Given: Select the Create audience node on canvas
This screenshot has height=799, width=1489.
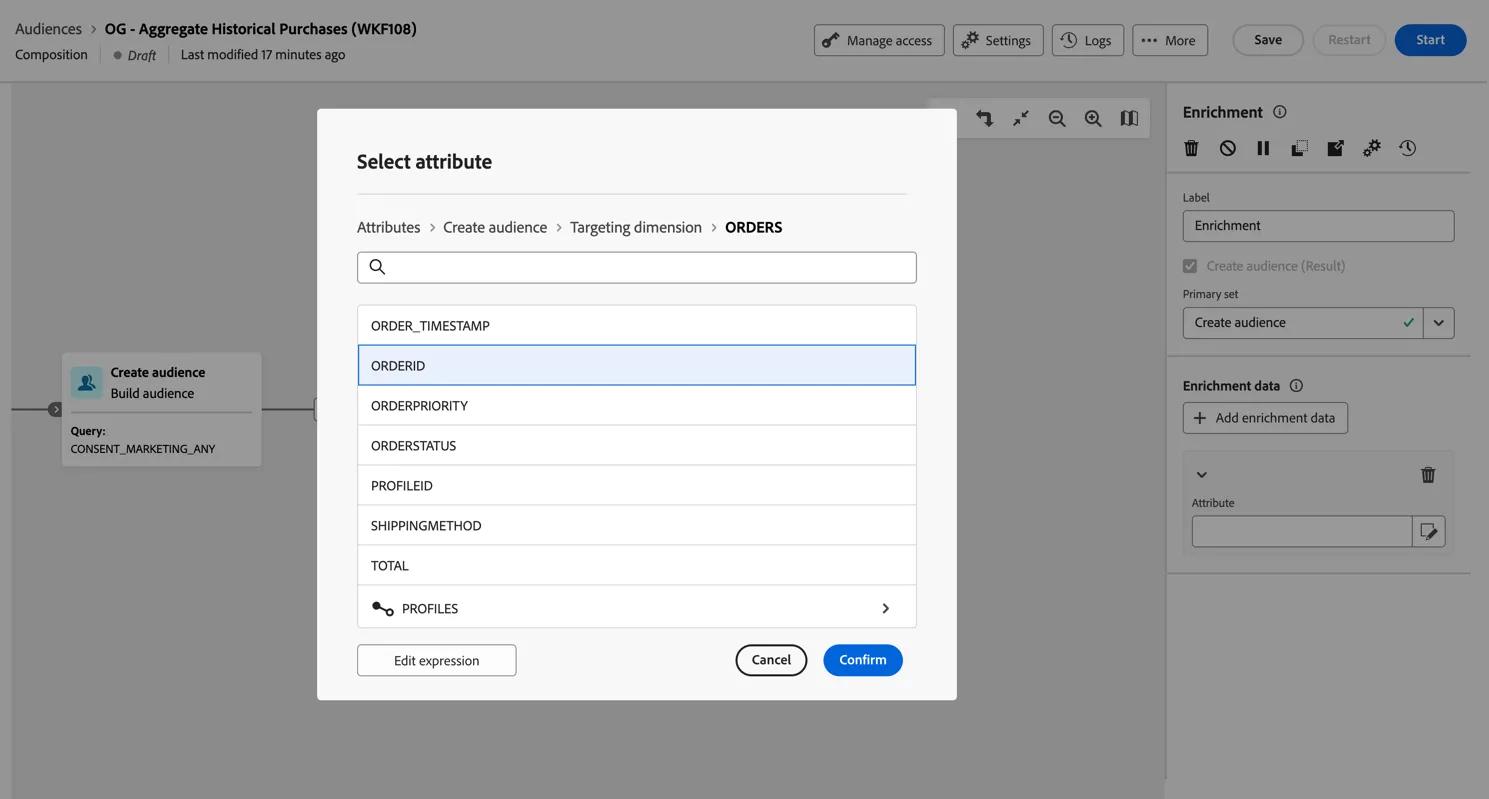Looking at the screenshot, I should pyautogui.click(x=162, y=409).
